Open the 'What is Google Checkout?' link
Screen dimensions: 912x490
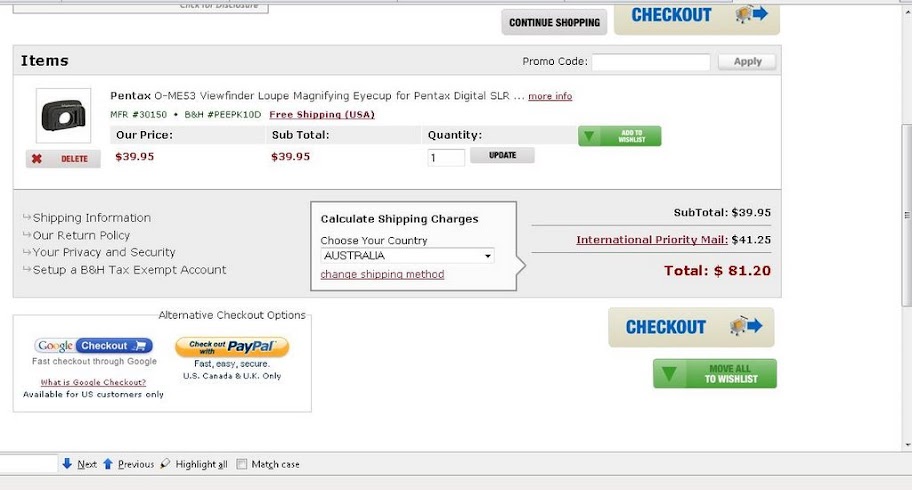[x=93, y=382]
